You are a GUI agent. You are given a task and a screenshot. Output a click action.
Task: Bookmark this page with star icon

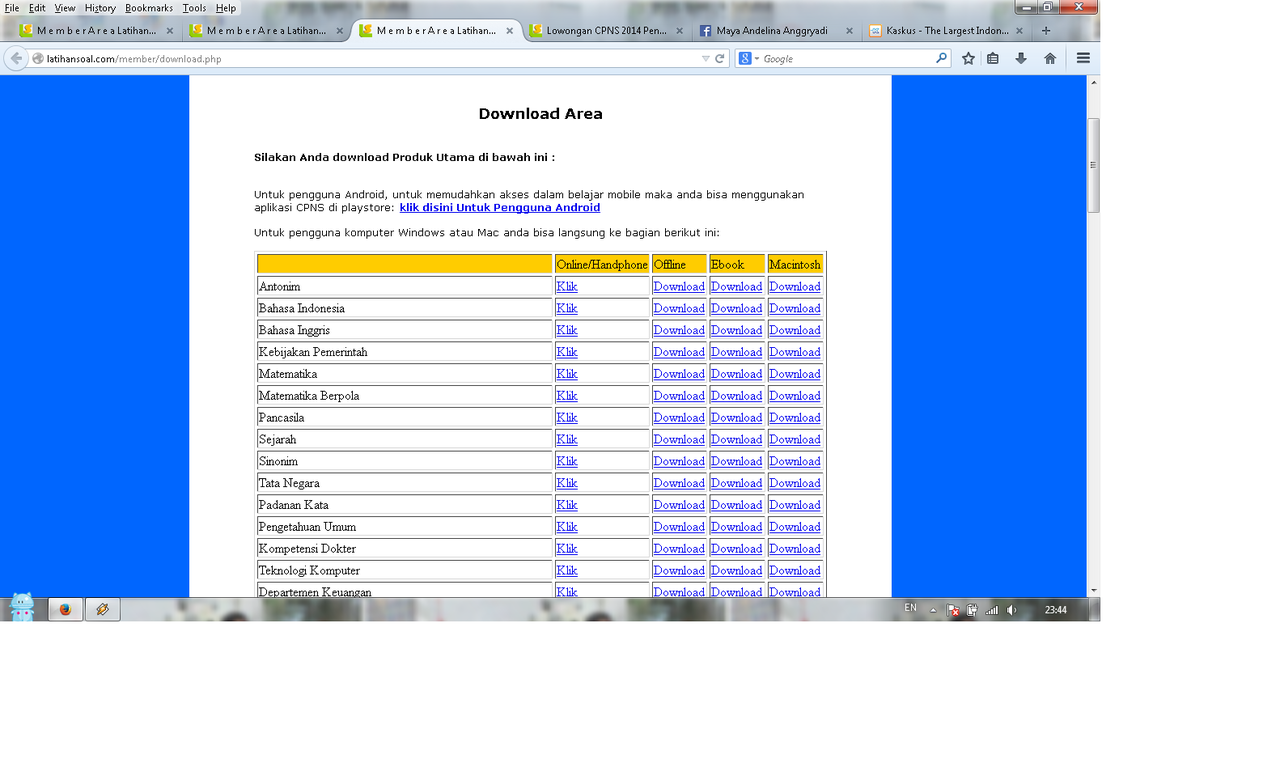[968, 58]
